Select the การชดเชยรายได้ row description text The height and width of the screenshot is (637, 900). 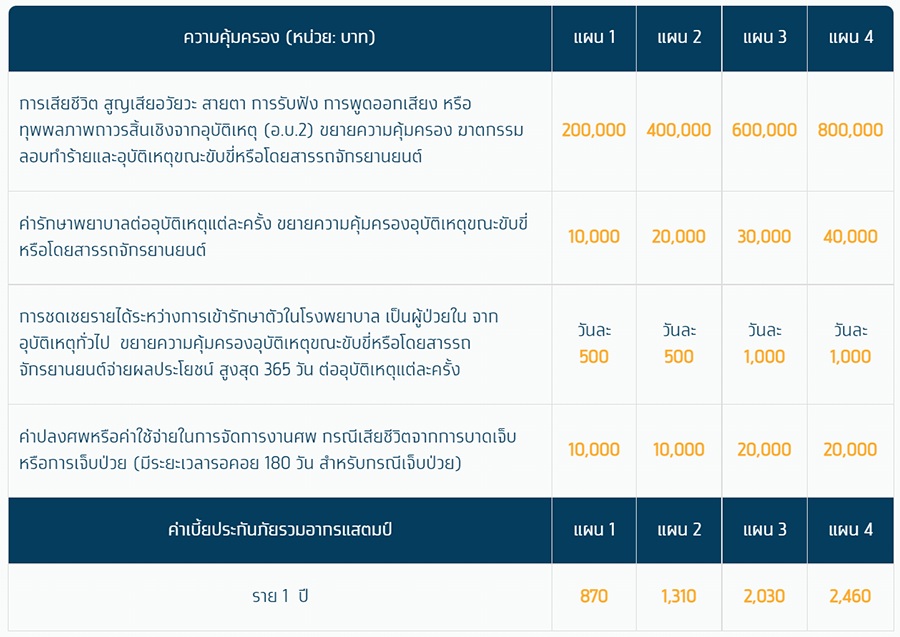coord(259,343)
